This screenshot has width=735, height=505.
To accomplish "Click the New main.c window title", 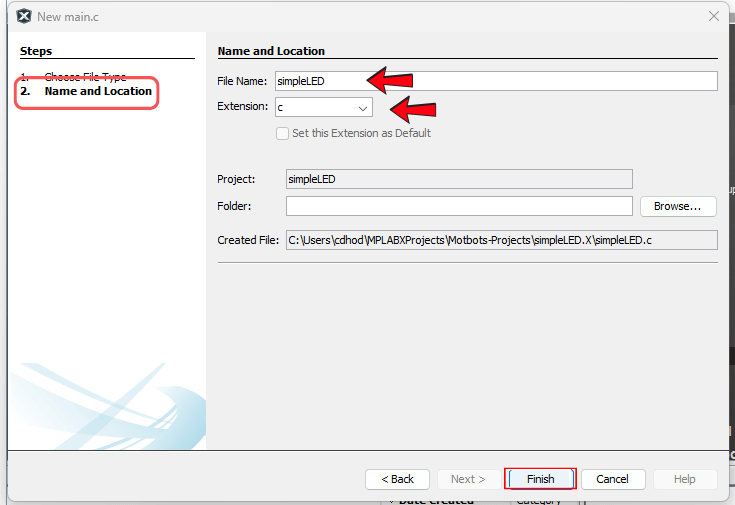I will [68, 16].
